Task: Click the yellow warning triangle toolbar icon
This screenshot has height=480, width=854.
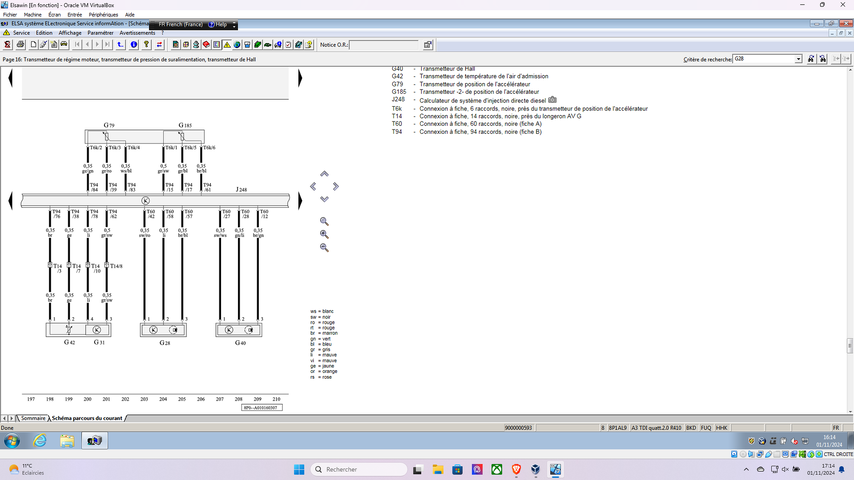Action: pyautogui.click(x=227, y=45)
